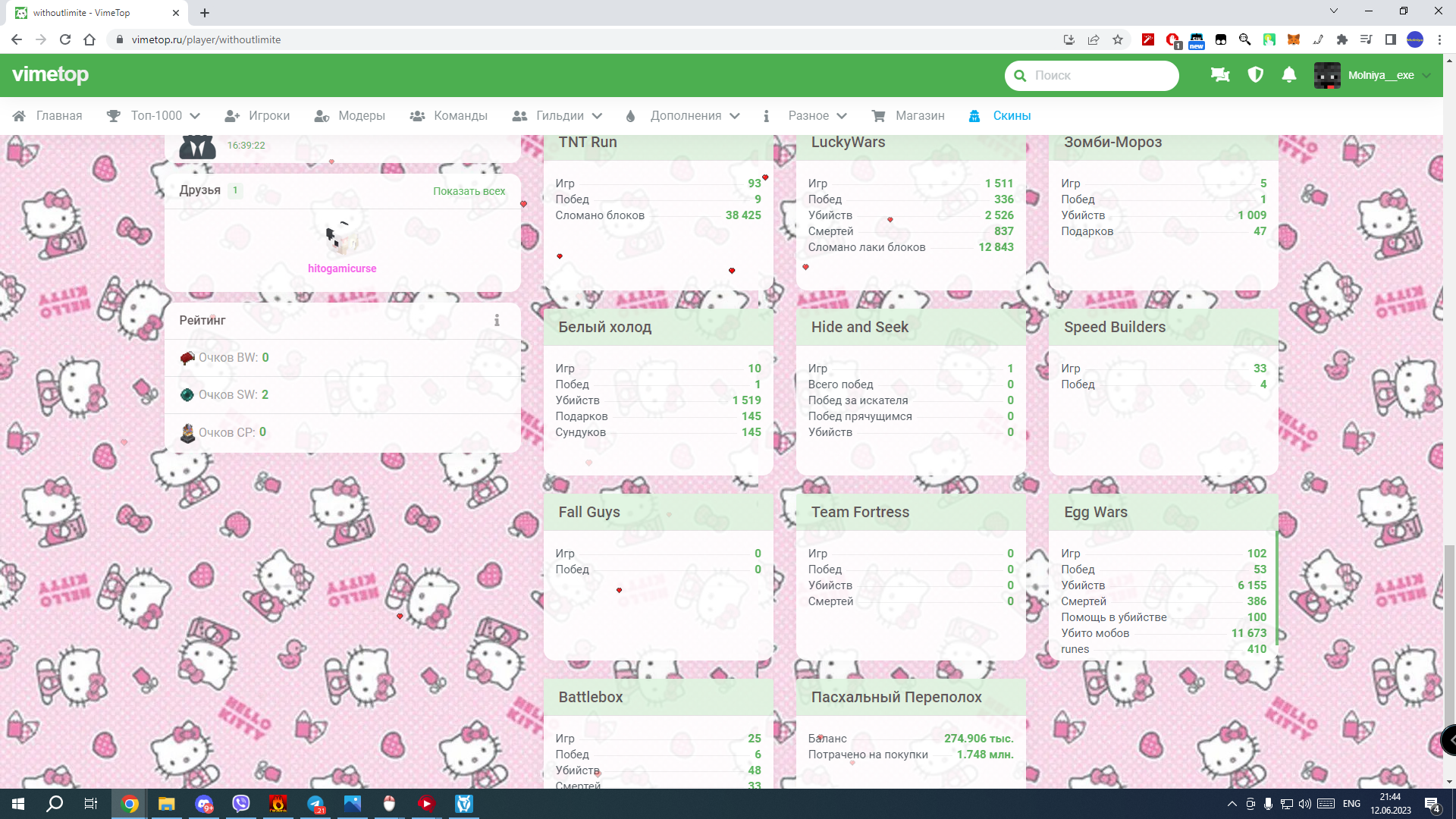Click the Очков BW bed icon
Screen dimensions: 1456x819
coord(187,358)
